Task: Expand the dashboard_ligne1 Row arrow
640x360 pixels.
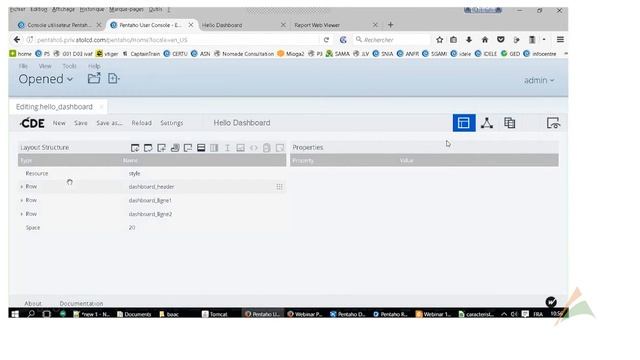Action: pos(22,200)
